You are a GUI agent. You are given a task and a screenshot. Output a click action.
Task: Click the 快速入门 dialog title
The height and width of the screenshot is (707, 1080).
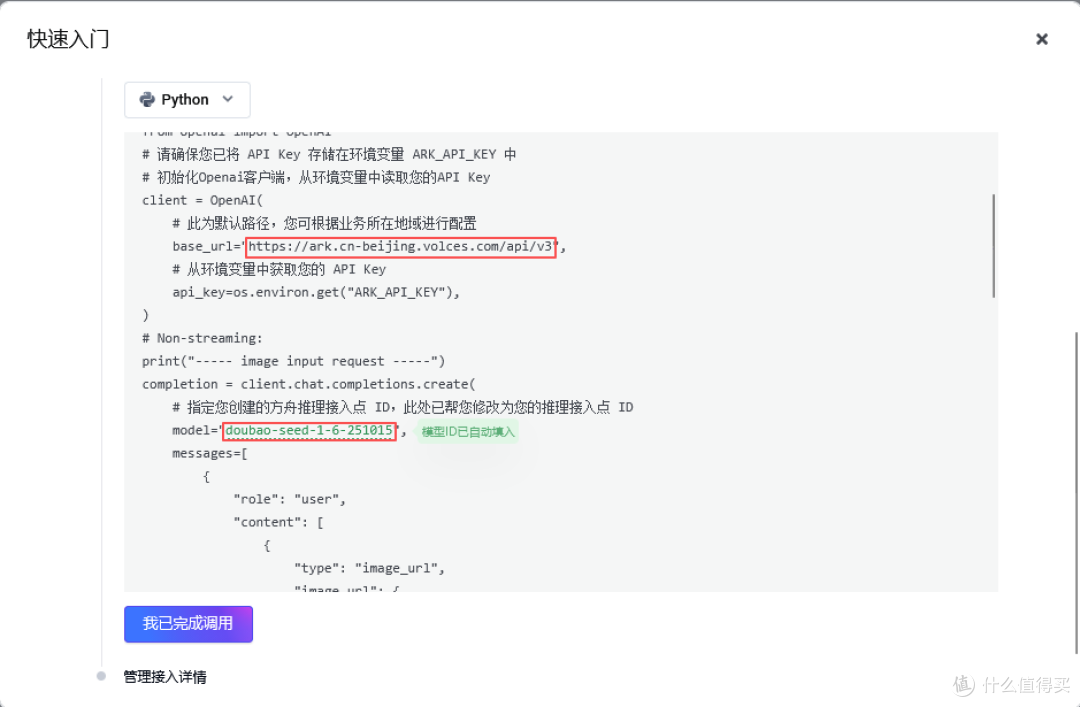click(x=68, y=39)
